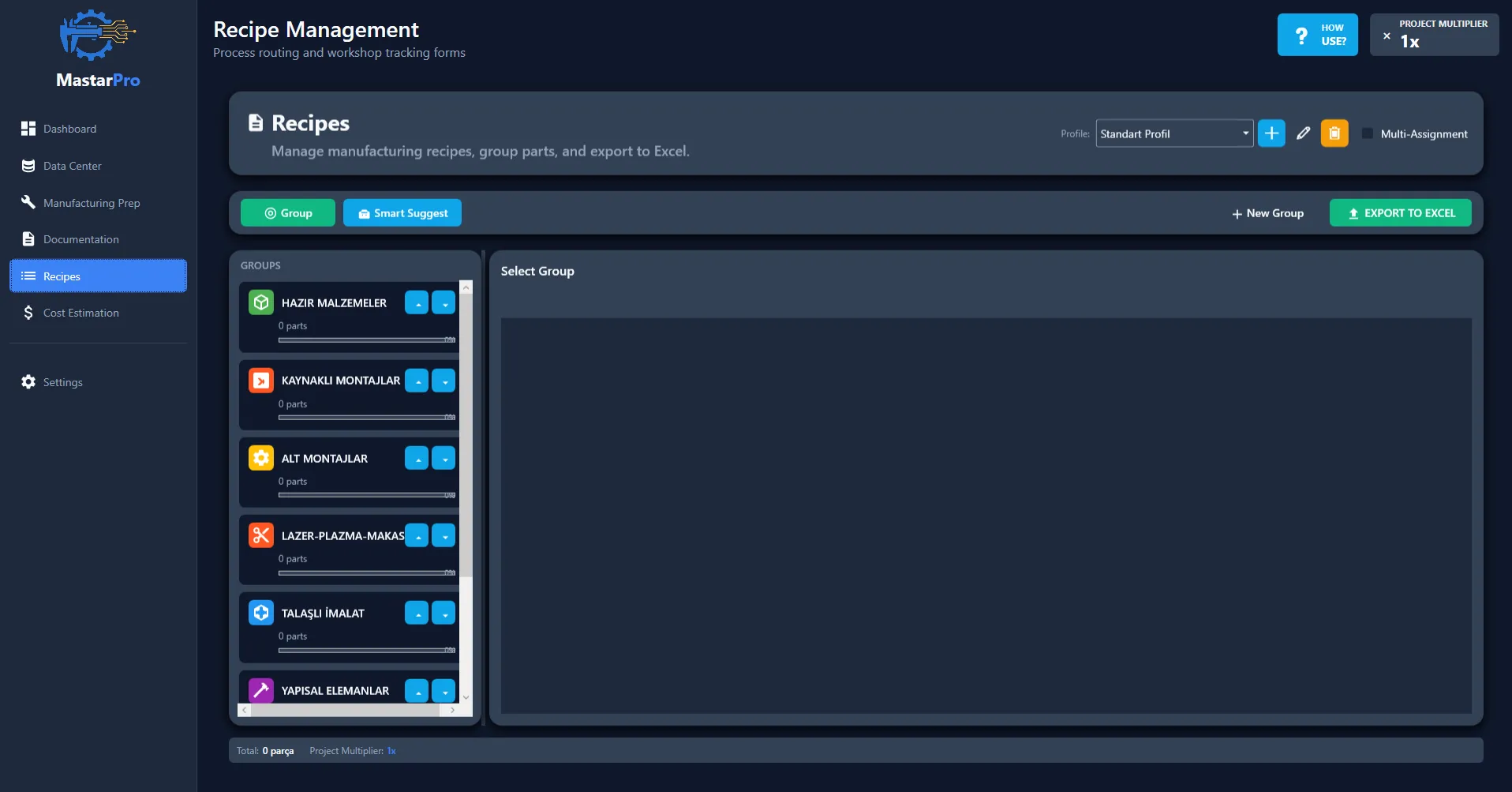The image size is (1512, 792).
Task: Click the orange delete profile trash icon
Action: point(1334,133)
